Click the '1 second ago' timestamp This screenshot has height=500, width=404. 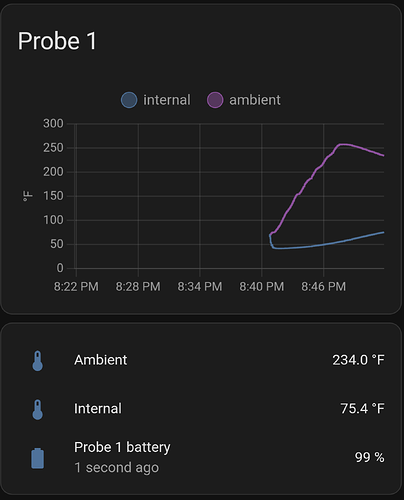(x=116, y=468)
